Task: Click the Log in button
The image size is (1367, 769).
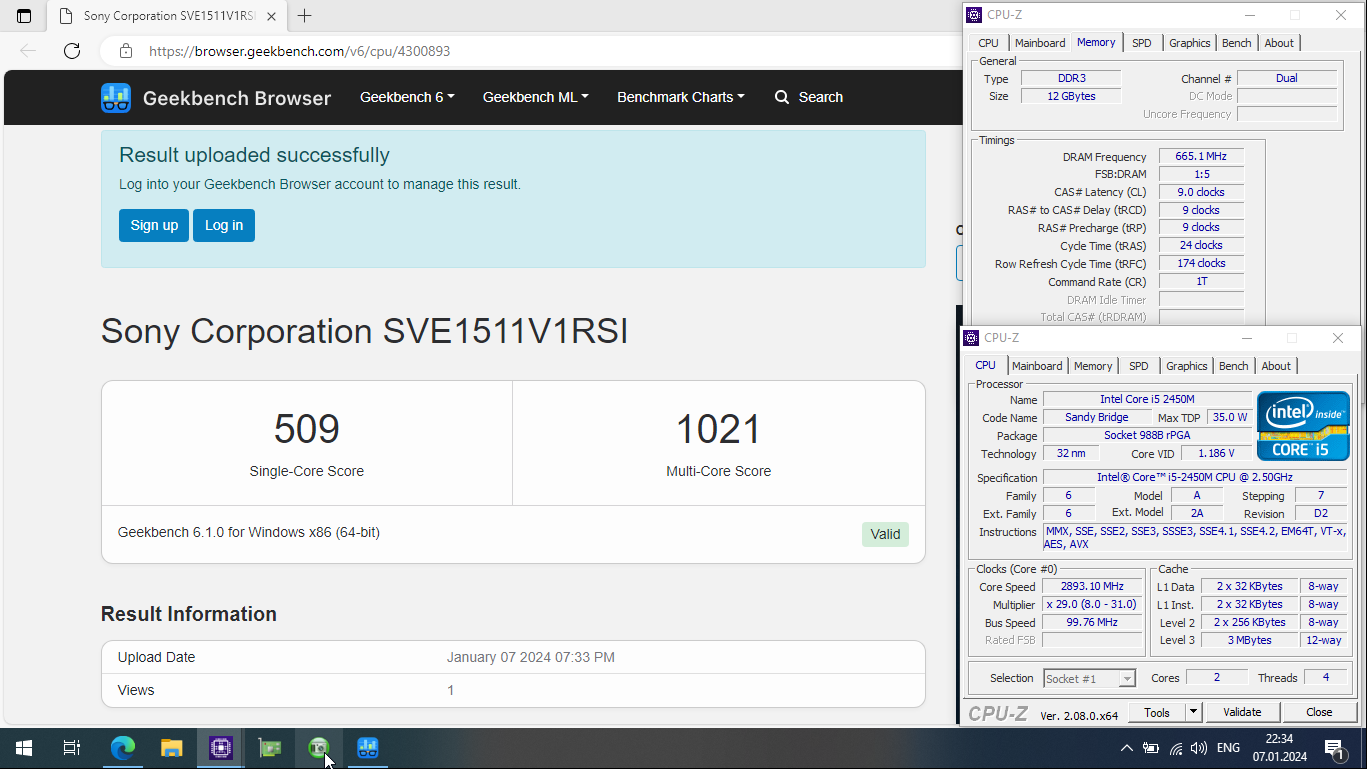Action: 224,225
